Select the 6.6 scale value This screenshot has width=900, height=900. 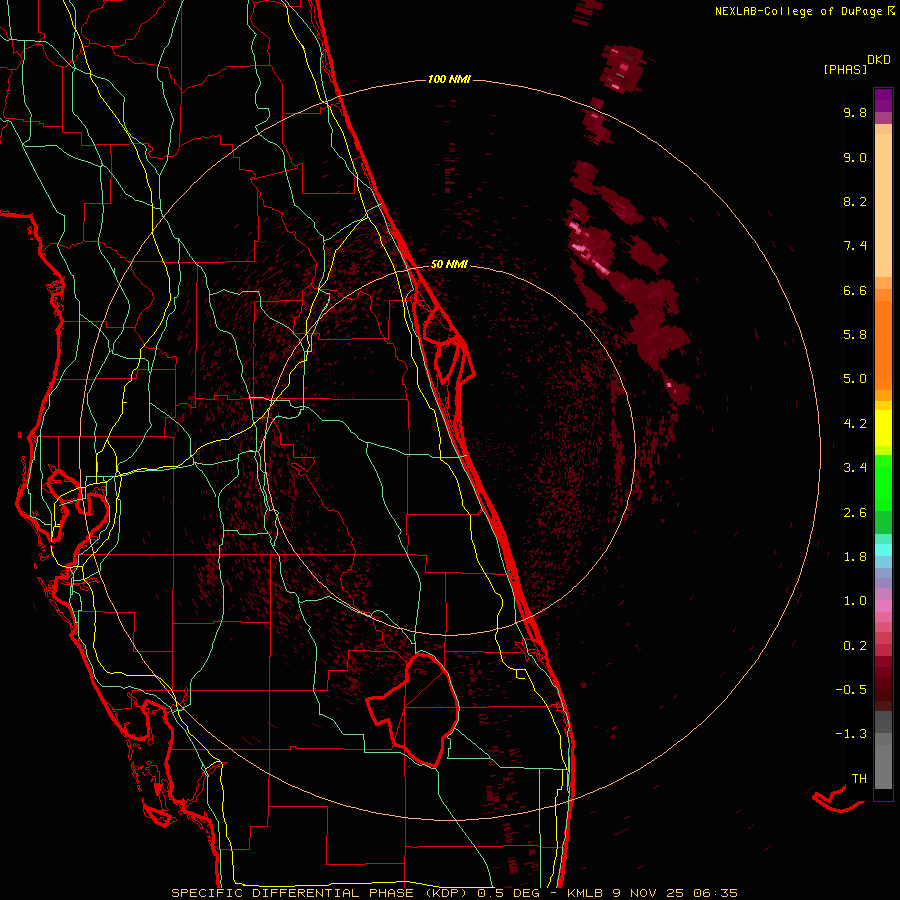[x=855, y=290]
